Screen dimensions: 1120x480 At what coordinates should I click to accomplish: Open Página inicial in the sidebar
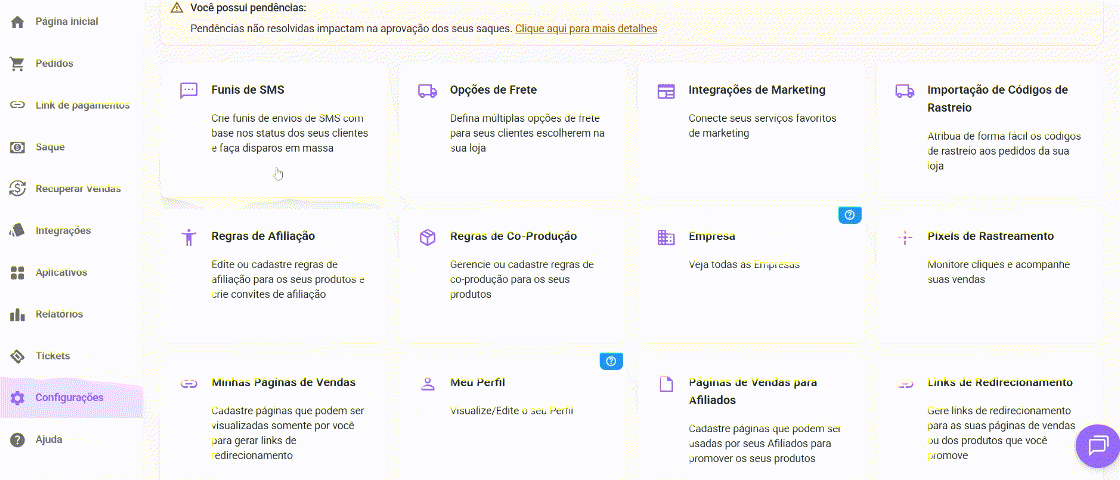[x=66, y=21]
